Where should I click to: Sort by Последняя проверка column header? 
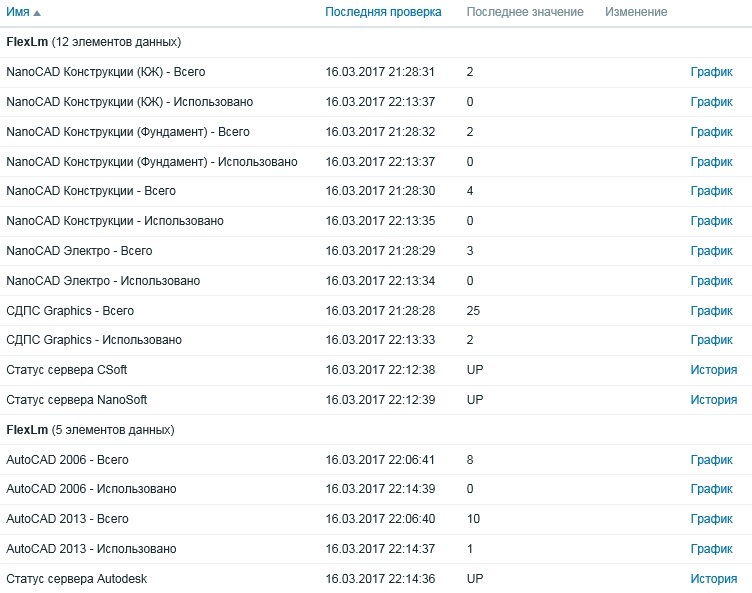point(383,12)
